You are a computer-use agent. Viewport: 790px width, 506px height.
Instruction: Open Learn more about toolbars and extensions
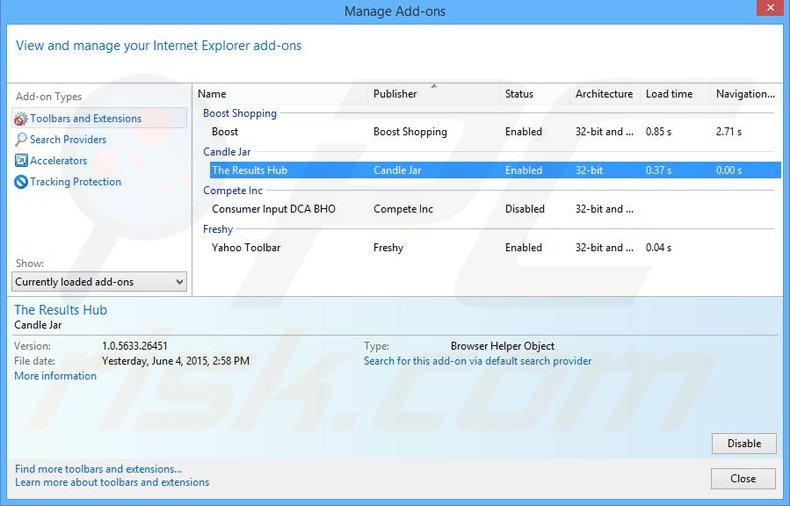click(x=112, y=482)
